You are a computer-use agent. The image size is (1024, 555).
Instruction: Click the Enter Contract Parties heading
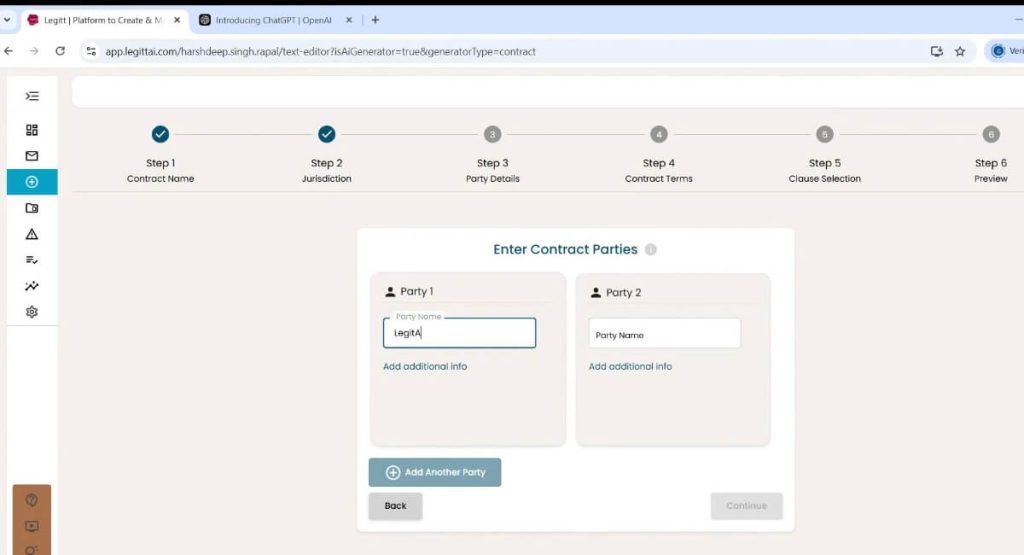(565, 249)
